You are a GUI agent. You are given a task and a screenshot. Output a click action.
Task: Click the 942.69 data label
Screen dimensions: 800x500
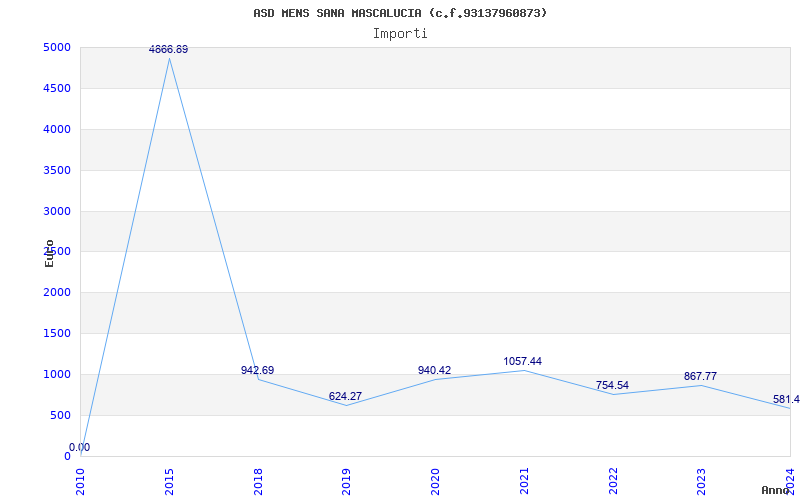click(x=258, y=370)
